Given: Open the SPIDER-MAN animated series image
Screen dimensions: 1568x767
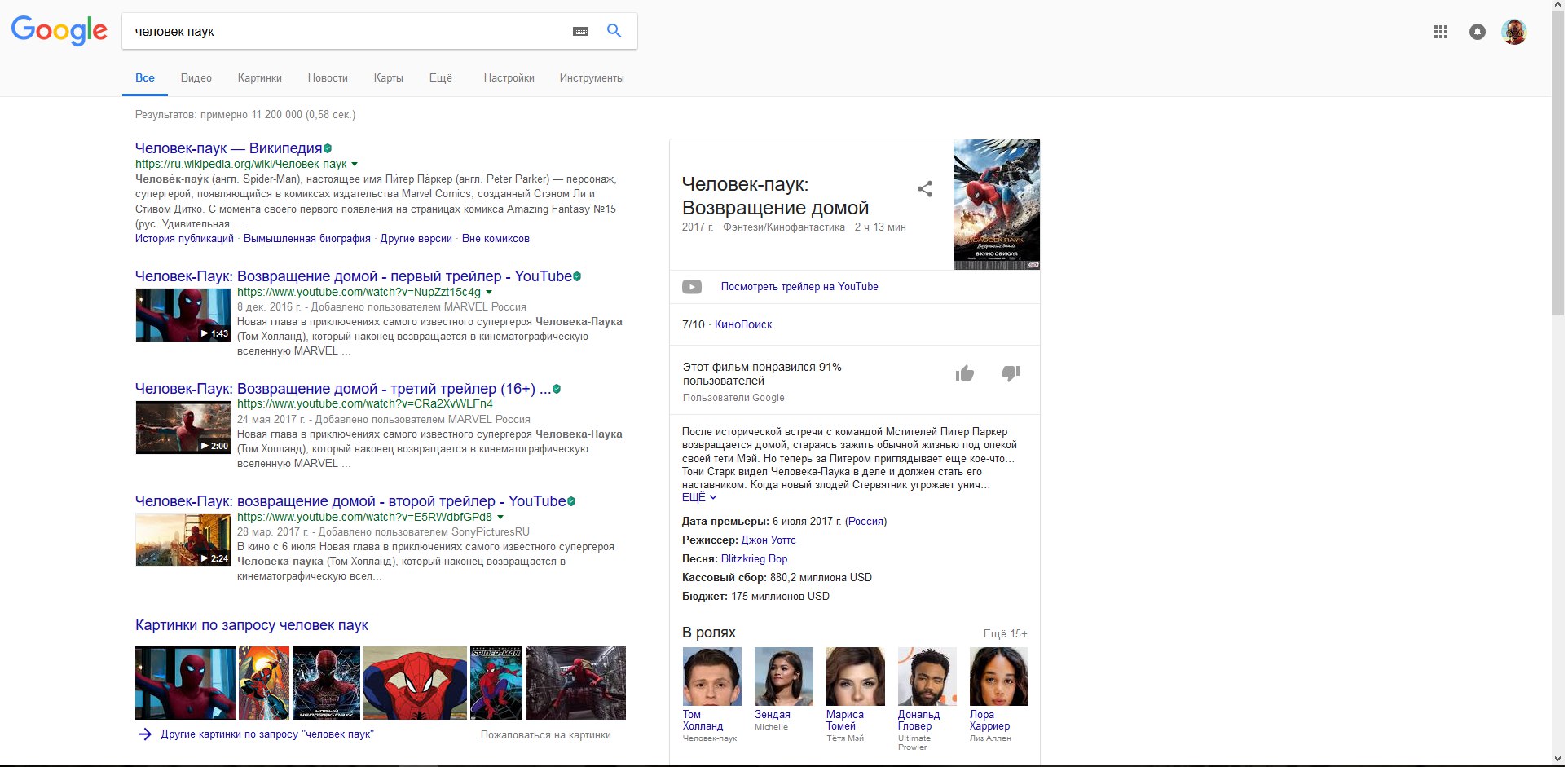Looking at the screenshot, I should point(496,683).
